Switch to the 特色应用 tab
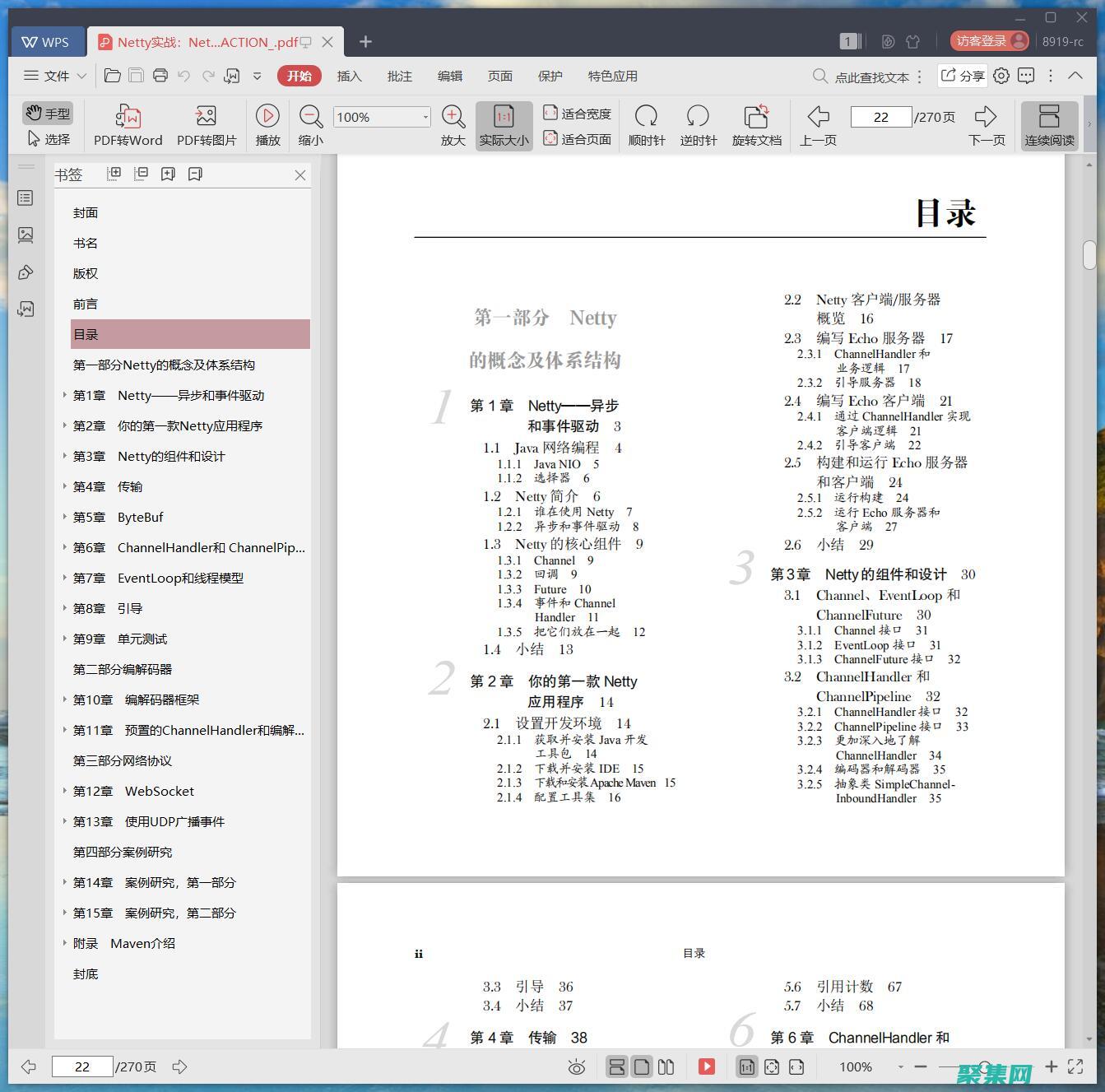1105x1092 pixels. 612,76
